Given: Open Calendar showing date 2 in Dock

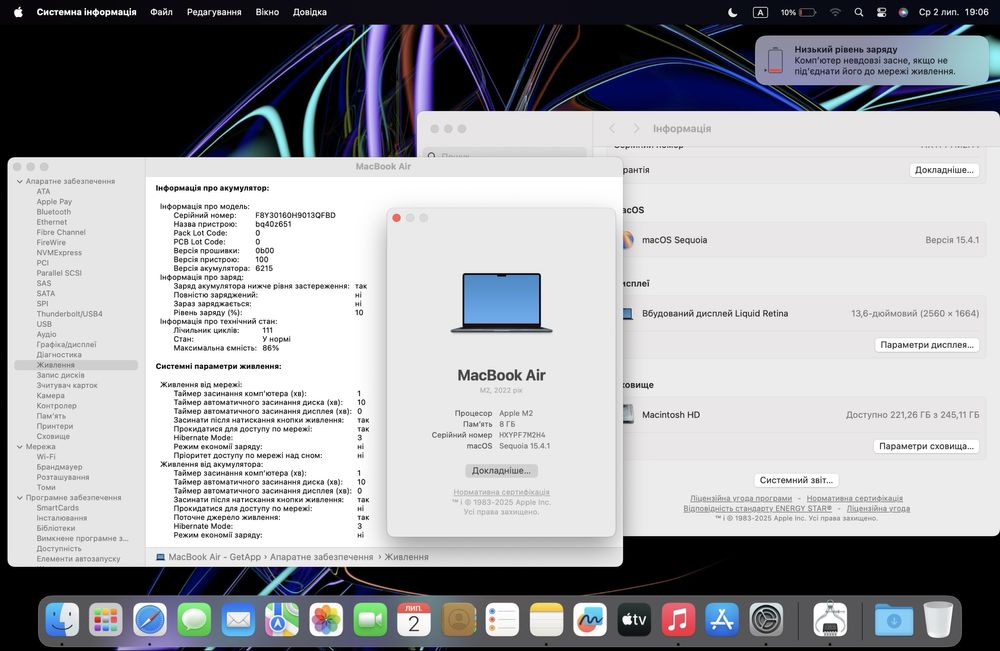Looking at the screenshot, I should [414, 619].
